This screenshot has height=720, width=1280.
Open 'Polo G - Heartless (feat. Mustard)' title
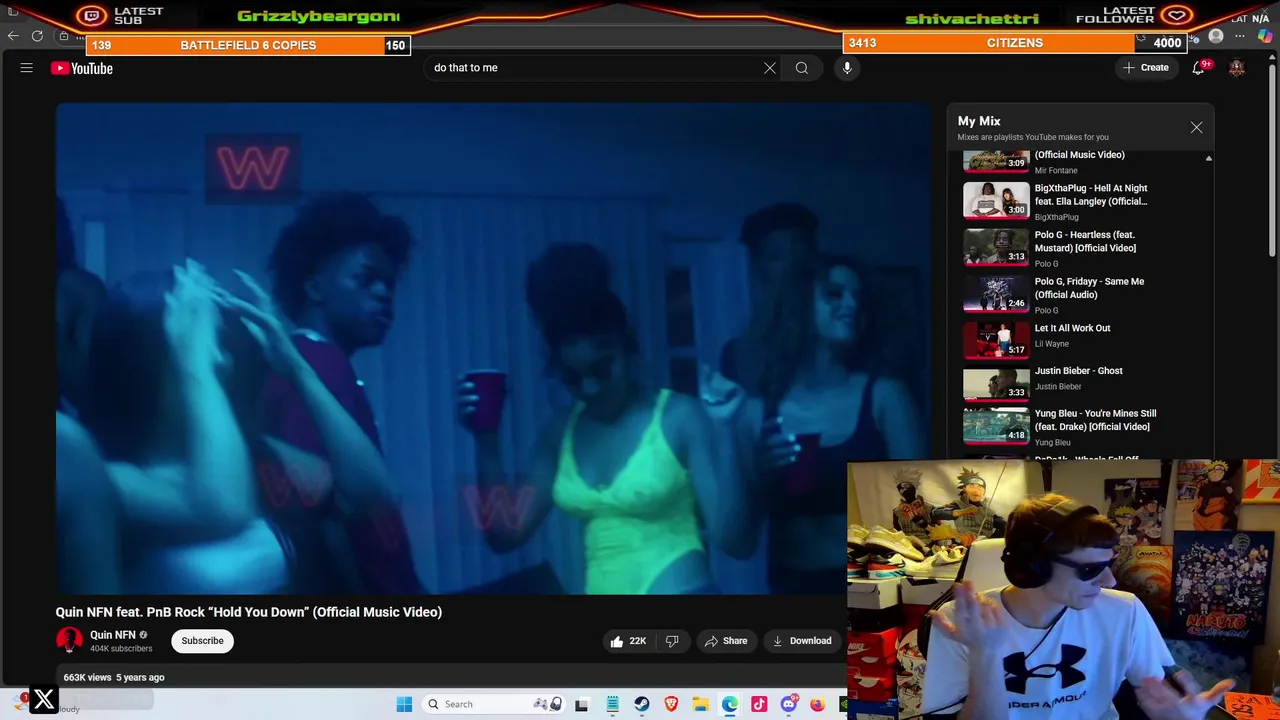tap(1085, 242)
